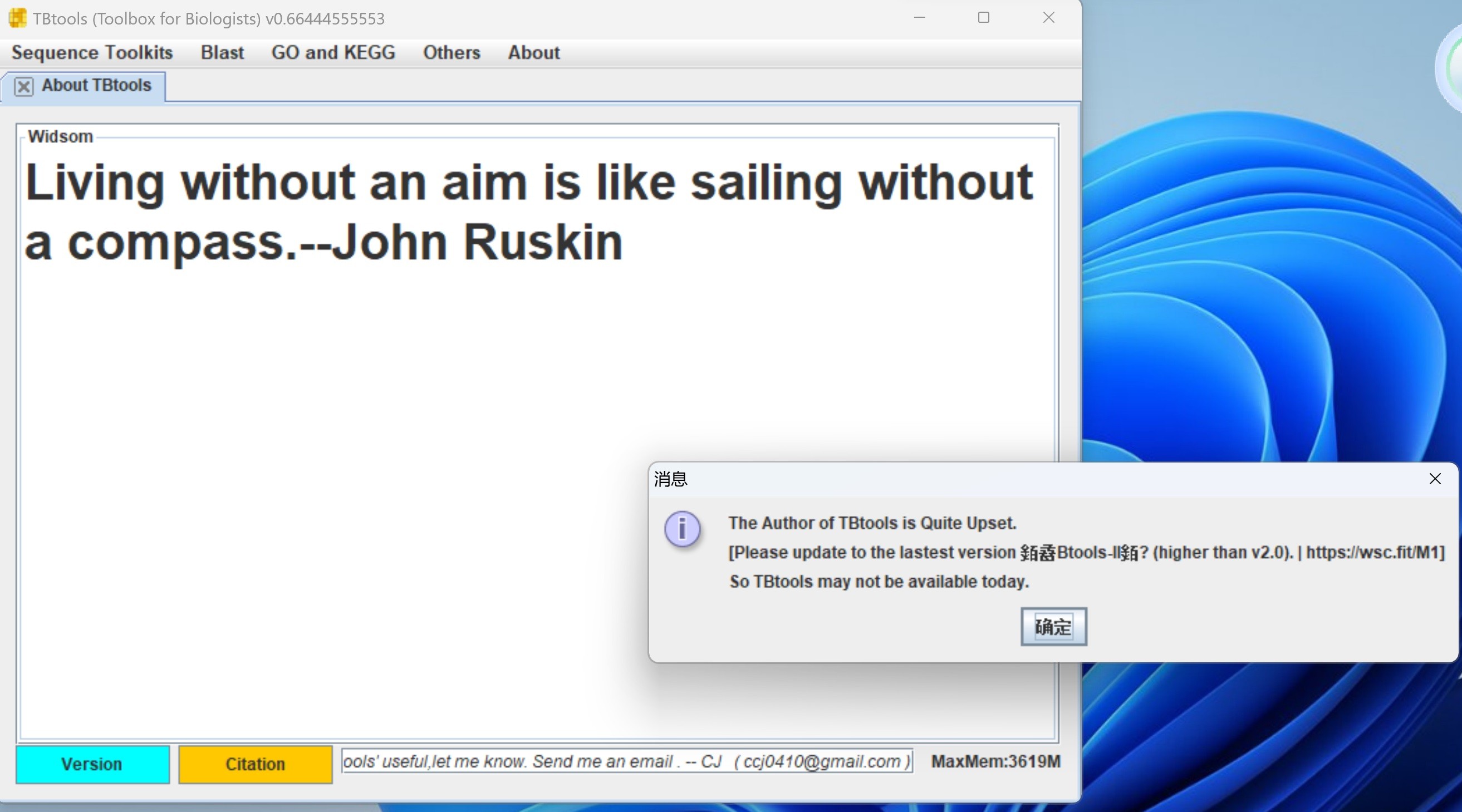Click the 'Author of TBtools is Quite Upset' line

pos(872,523)
